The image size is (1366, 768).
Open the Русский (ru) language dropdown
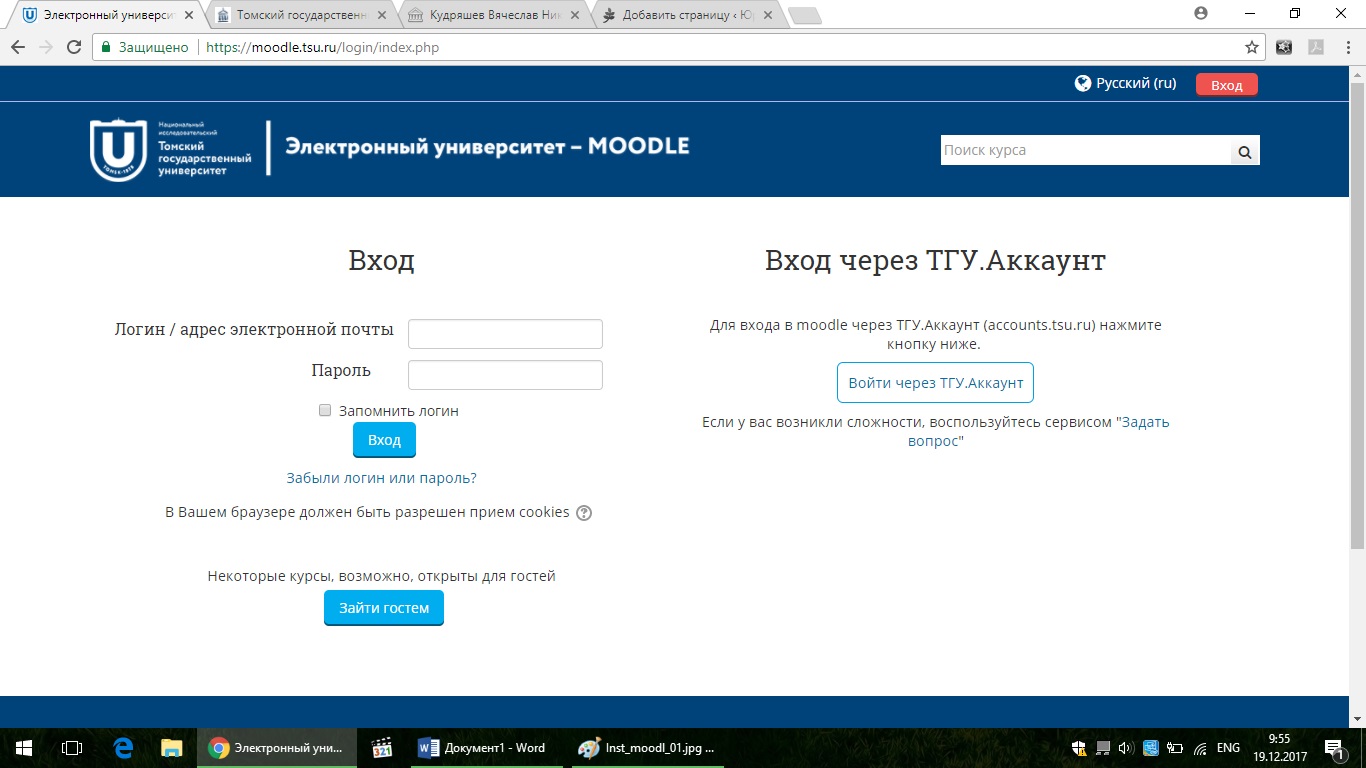click(x=1126, y=84)
